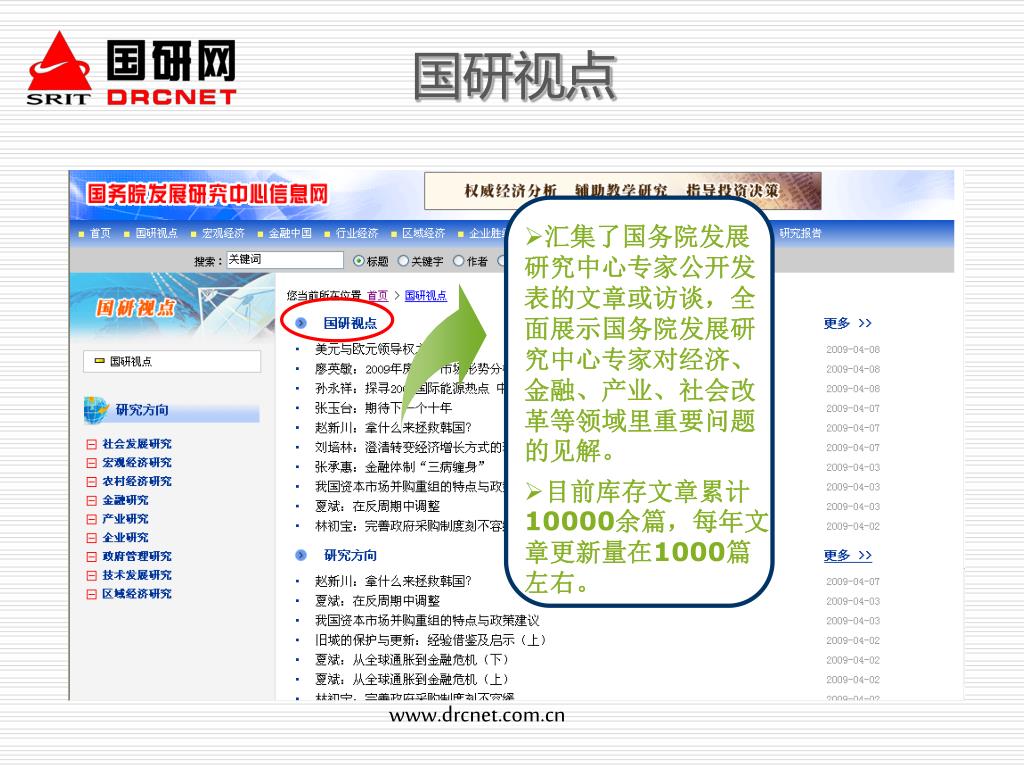Open the 首页 navigation menu item
1024x768 pixels.
tap(100, 233)
